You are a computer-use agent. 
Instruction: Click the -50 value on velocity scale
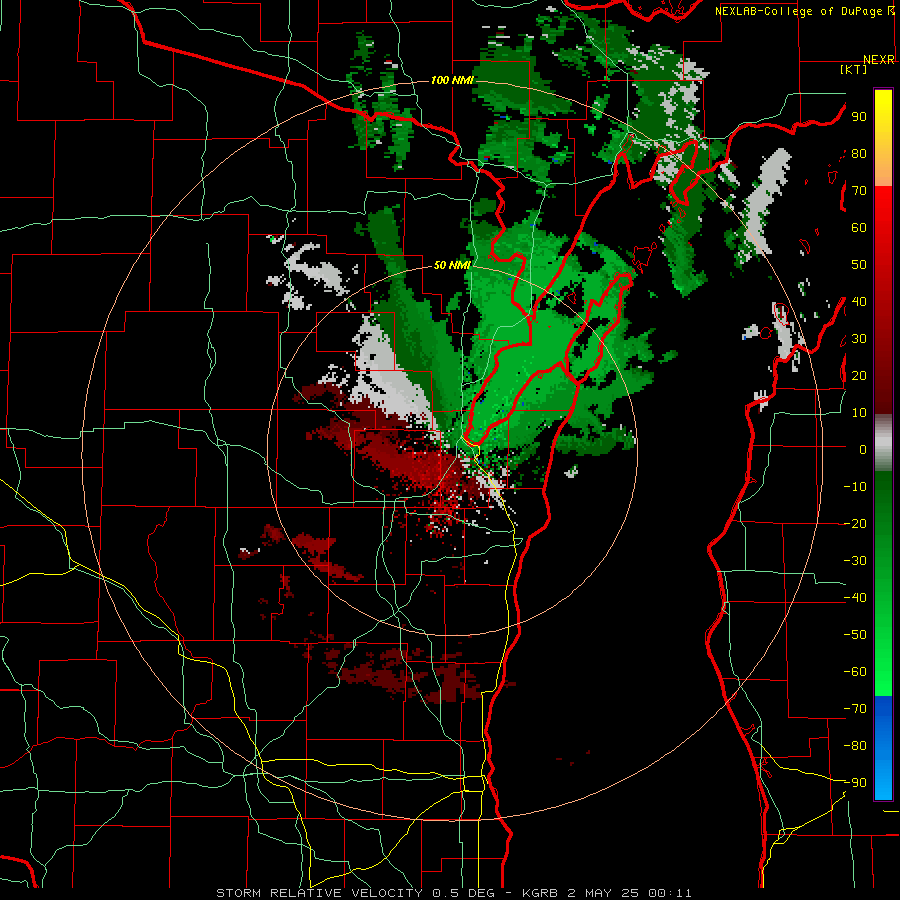855,635
